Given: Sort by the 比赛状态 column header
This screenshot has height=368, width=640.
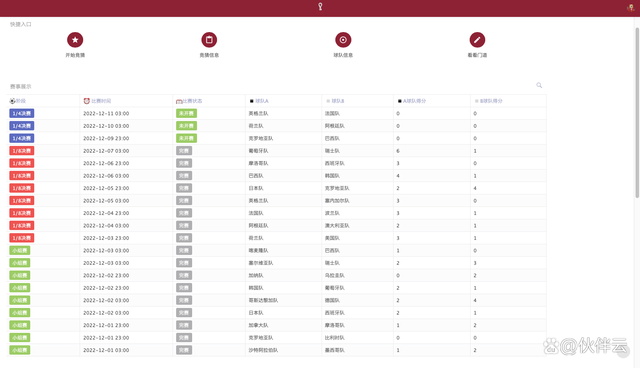Looking at the screenshot, I should (192, 101).
